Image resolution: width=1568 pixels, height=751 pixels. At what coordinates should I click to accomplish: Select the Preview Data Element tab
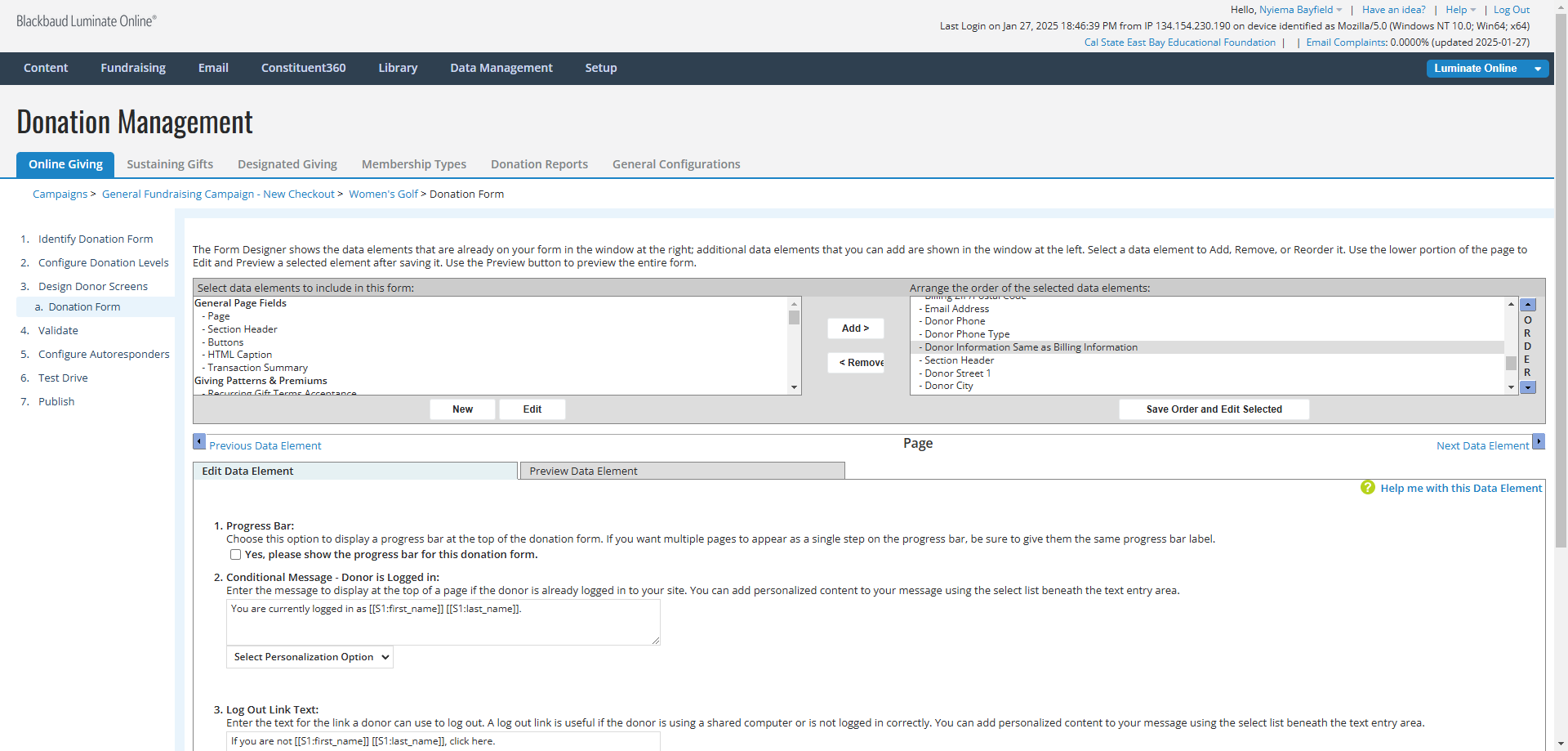coord(682,472)
